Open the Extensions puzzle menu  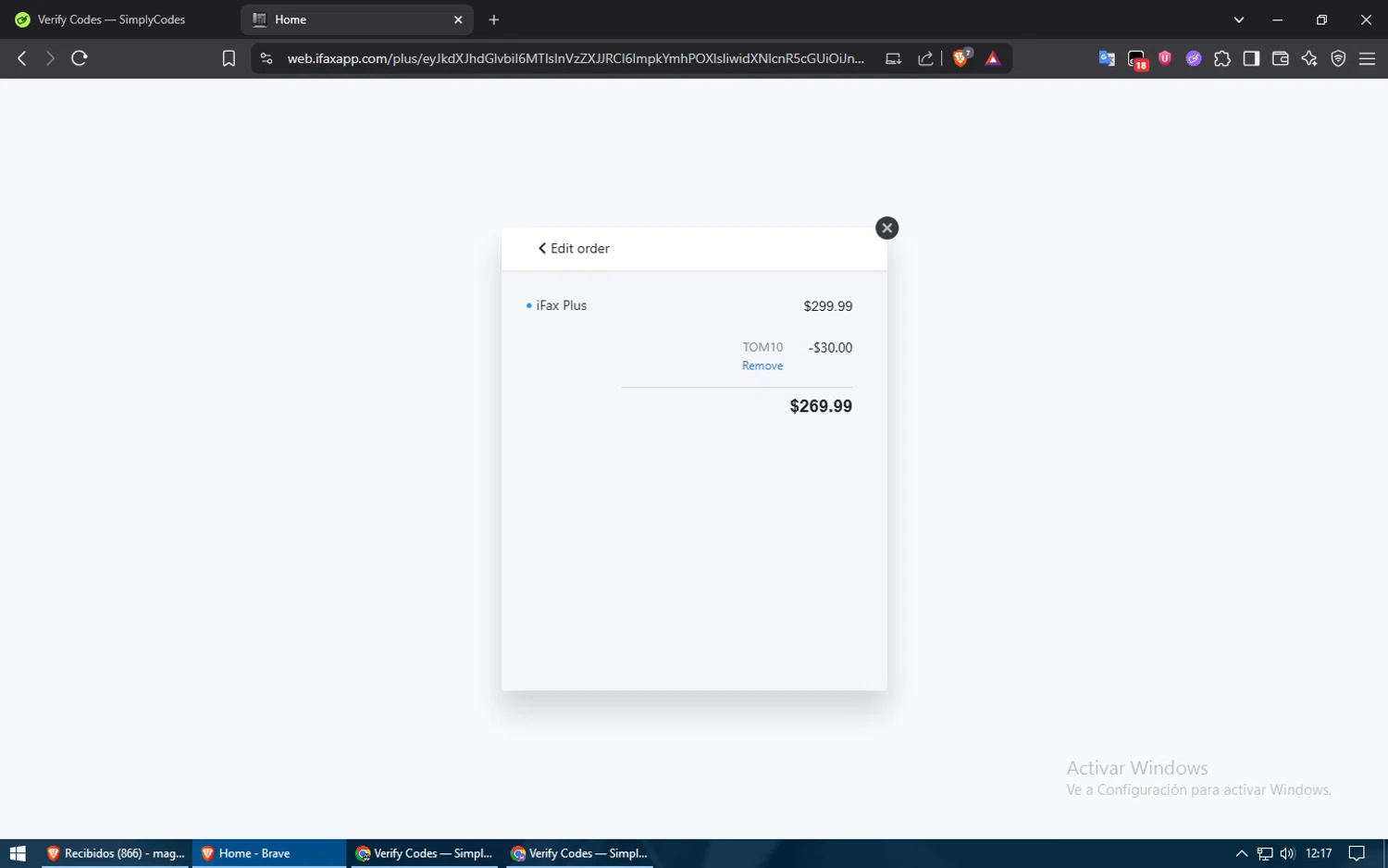(1222, 58)
